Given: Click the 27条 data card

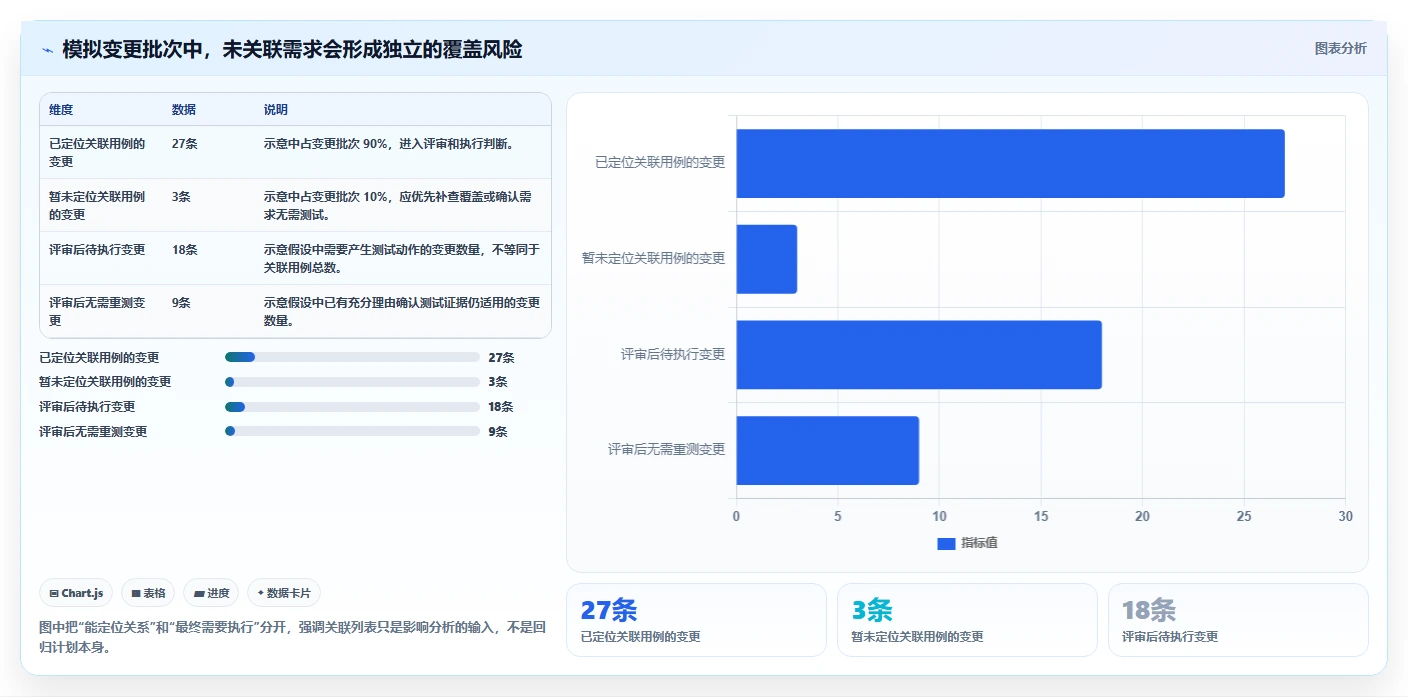Looking at the screenshot, I should [696, 620].
